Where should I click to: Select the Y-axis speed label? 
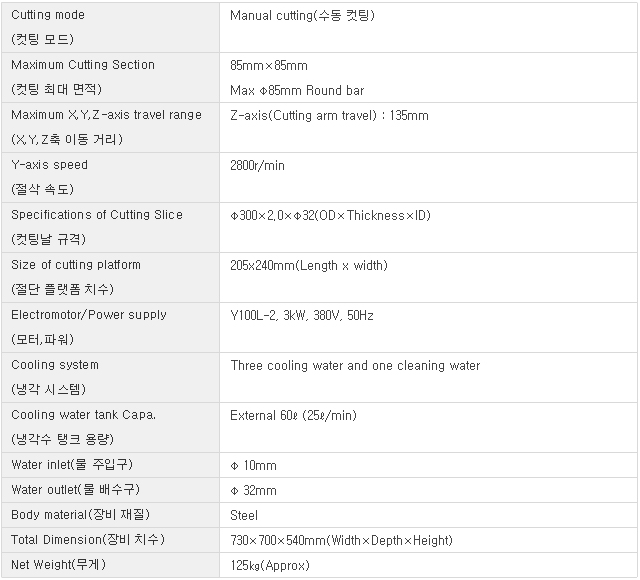(x=49, y=165)
